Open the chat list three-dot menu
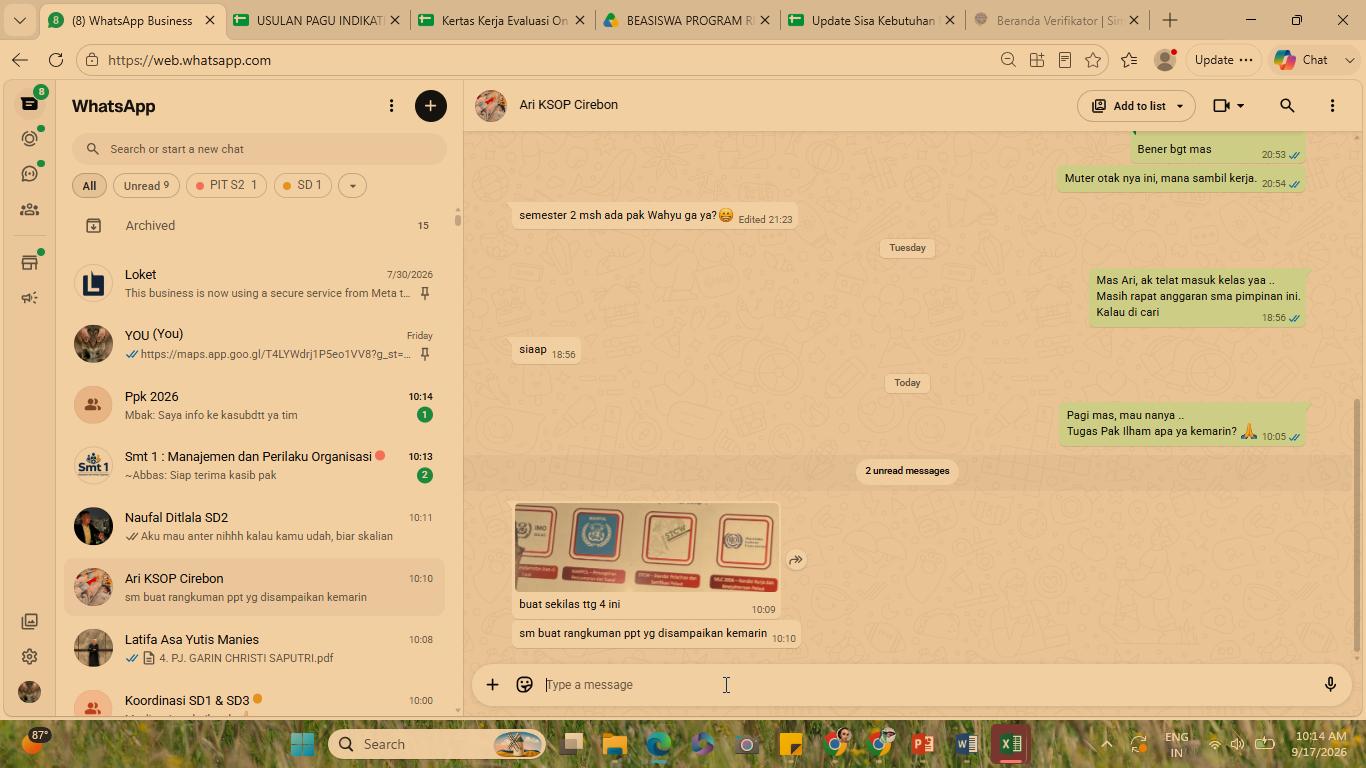The width and height of the screenshot is (1366, 768). click(x=391, y=106)
